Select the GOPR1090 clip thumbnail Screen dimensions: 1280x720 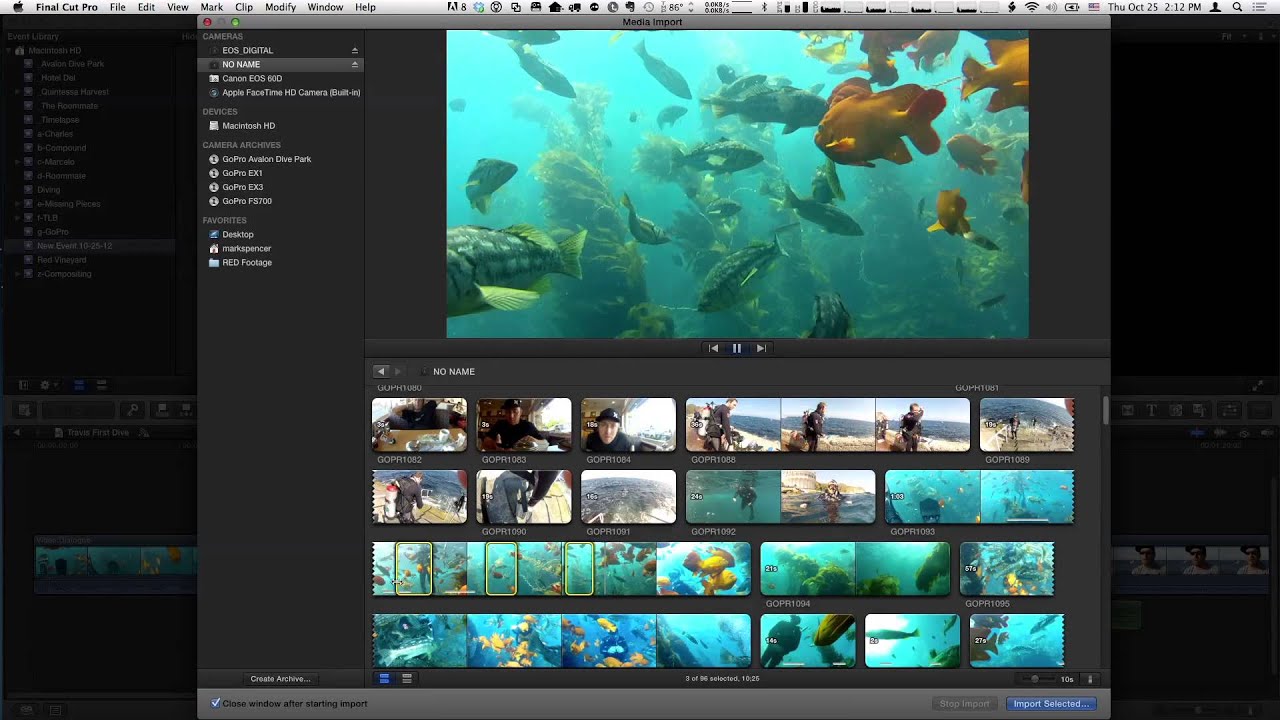point(524,497)
